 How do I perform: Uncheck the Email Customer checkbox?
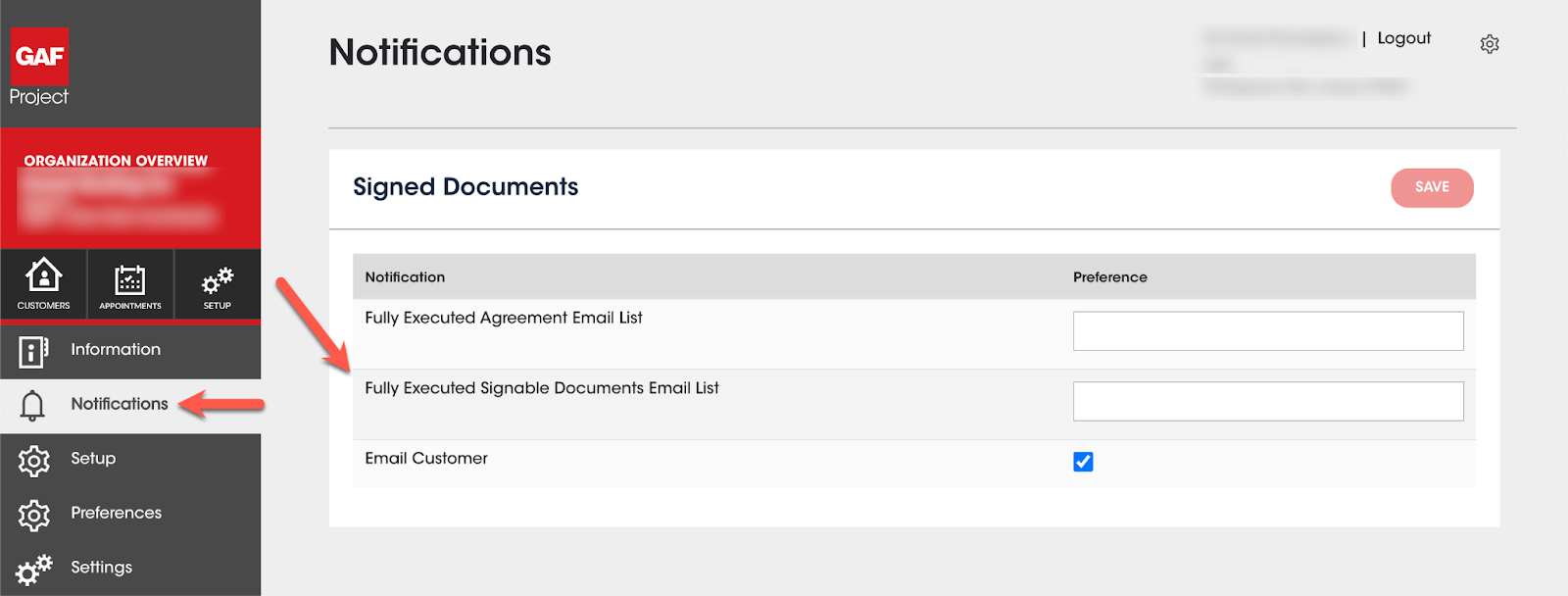pos(1083,462)
